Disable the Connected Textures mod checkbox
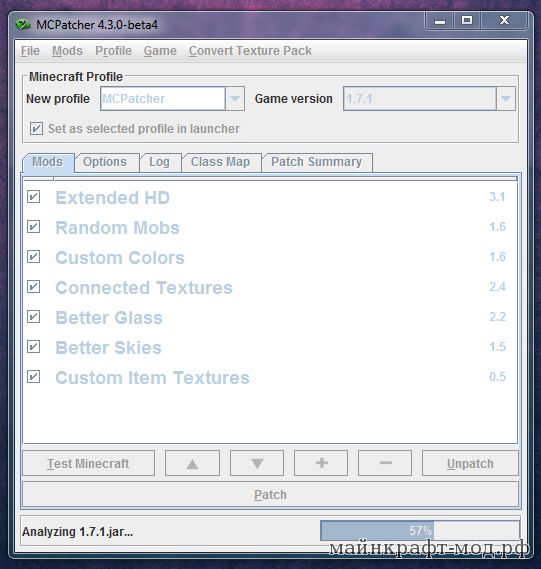This screenshot has height=569, width=541. pos(33,287)
